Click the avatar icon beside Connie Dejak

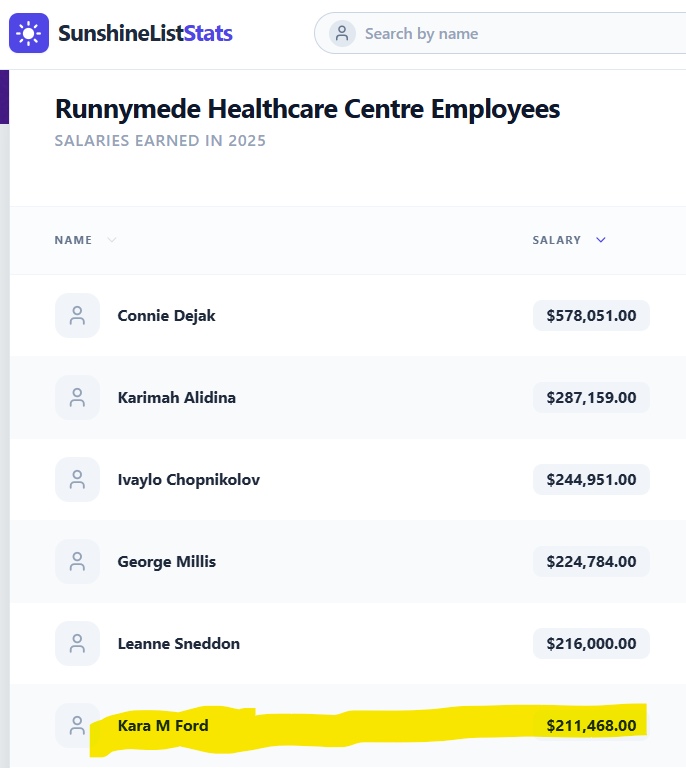(77, 315)
